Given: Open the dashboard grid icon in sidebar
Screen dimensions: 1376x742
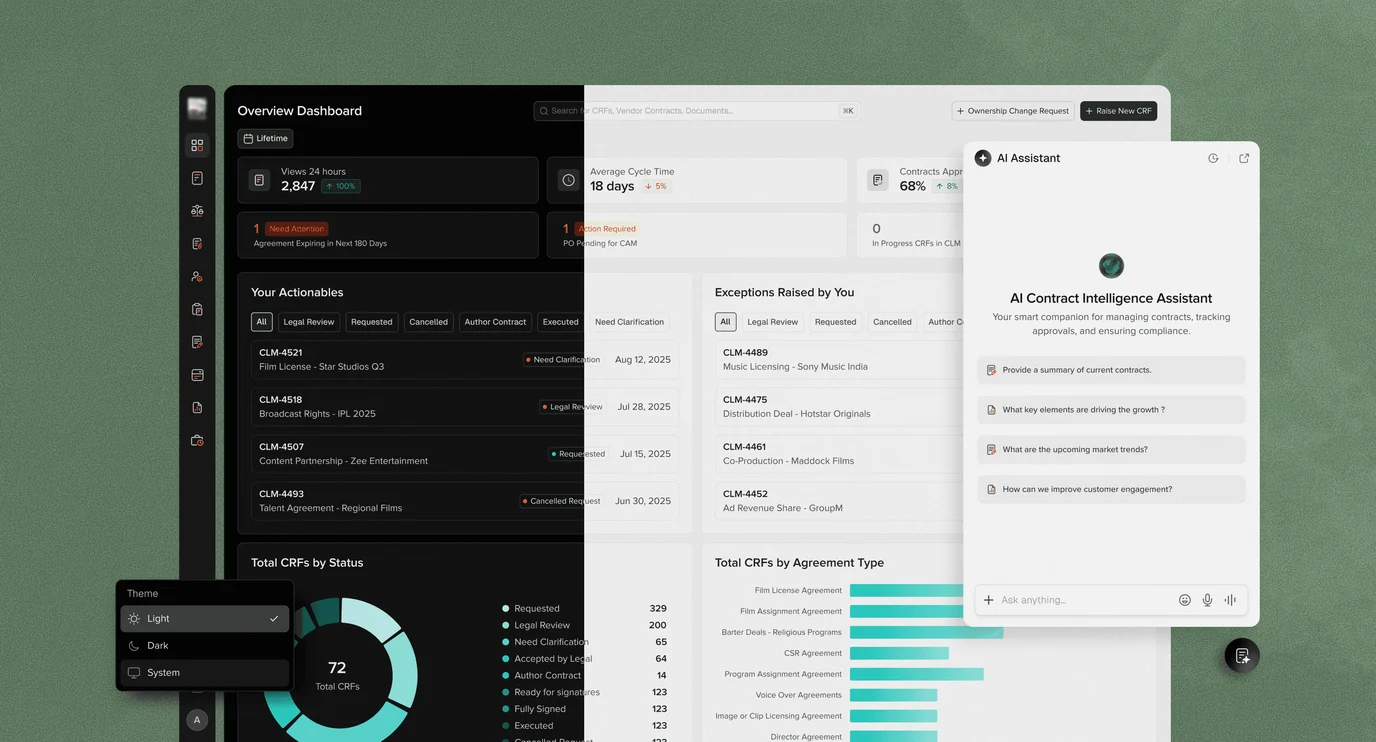Looking at the screenshot, I should (197, 145).
